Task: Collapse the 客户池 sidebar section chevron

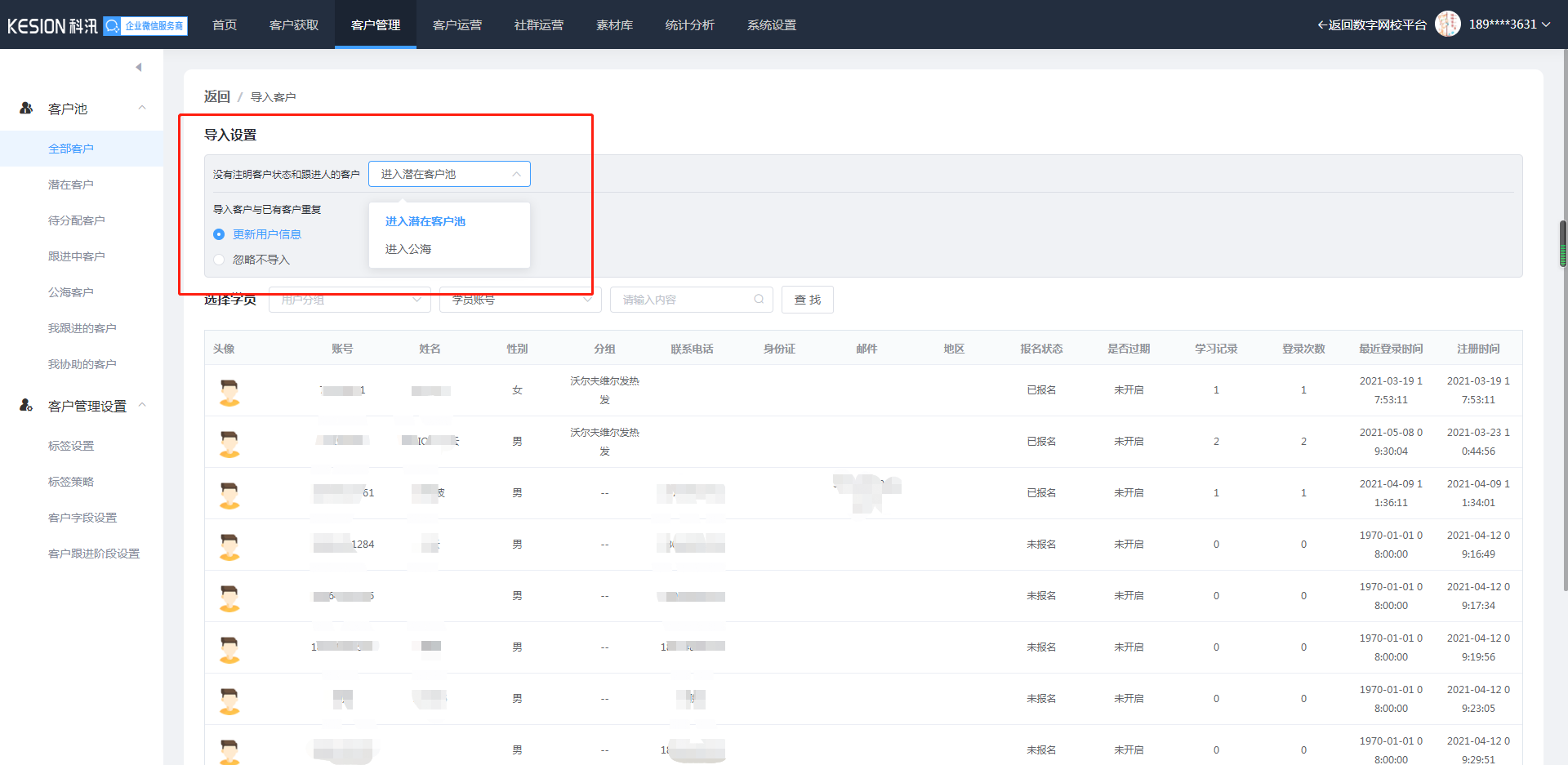Action: (142, 108)
